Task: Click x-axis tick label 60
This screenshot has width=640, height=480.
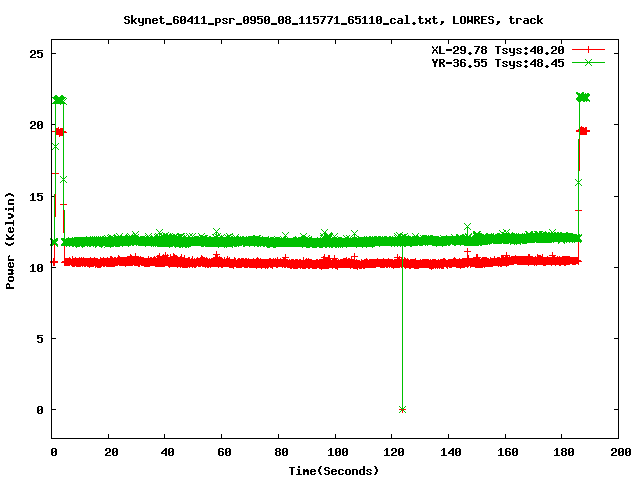Action: pyautogui.click(x=224, y=452)
